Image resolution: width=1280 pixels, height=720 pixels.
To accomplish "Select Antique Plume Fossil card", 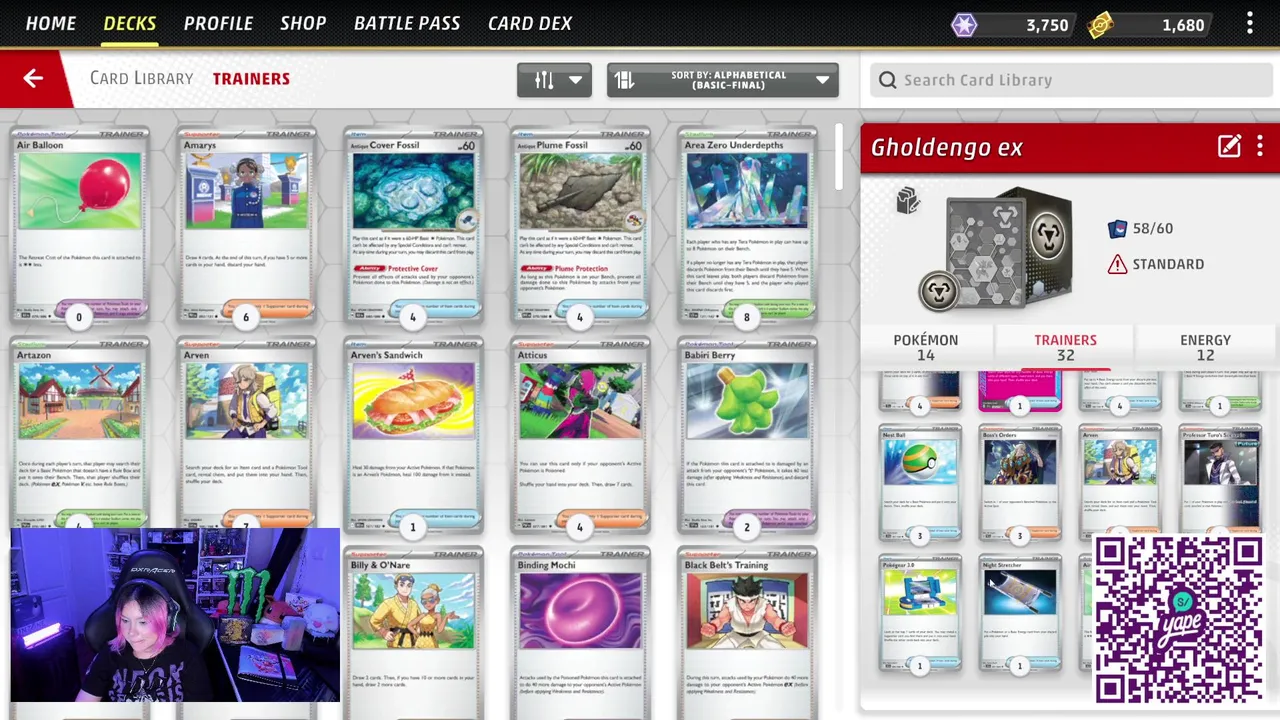I will click(x=580, y=225).
